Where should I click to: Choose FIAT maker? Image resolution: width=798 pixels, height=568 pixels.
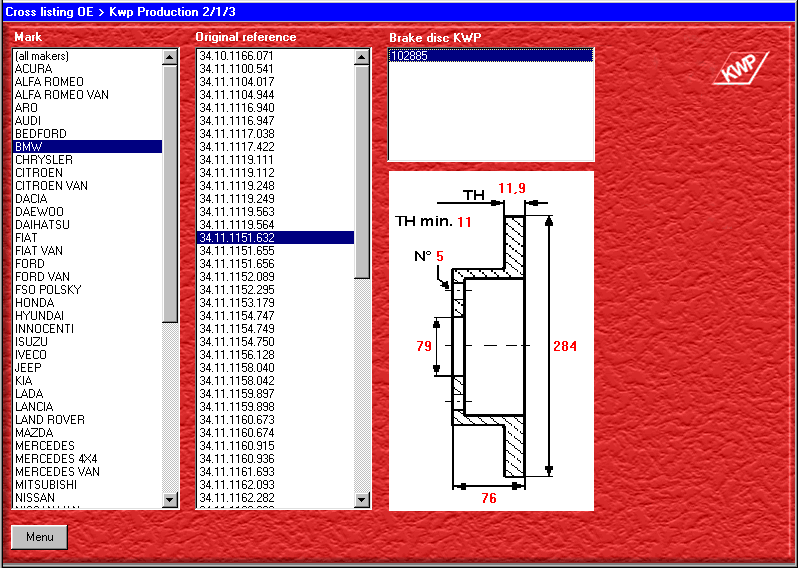pos(87,238)
